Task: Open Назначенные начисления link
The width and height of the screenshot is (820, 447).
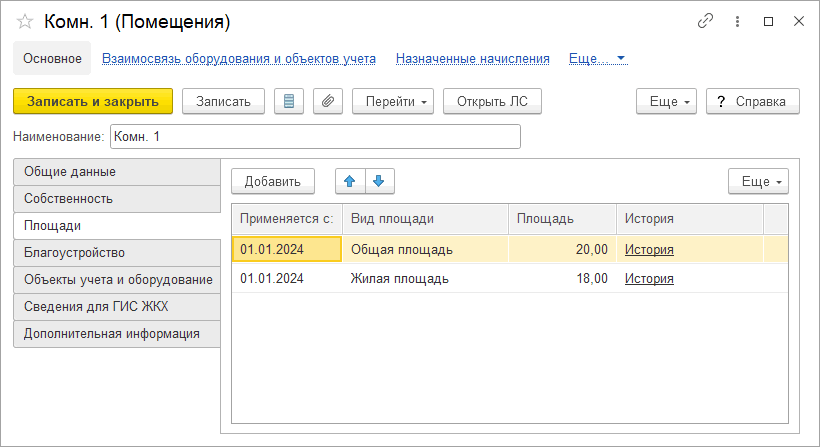Action: click(472, 59)
